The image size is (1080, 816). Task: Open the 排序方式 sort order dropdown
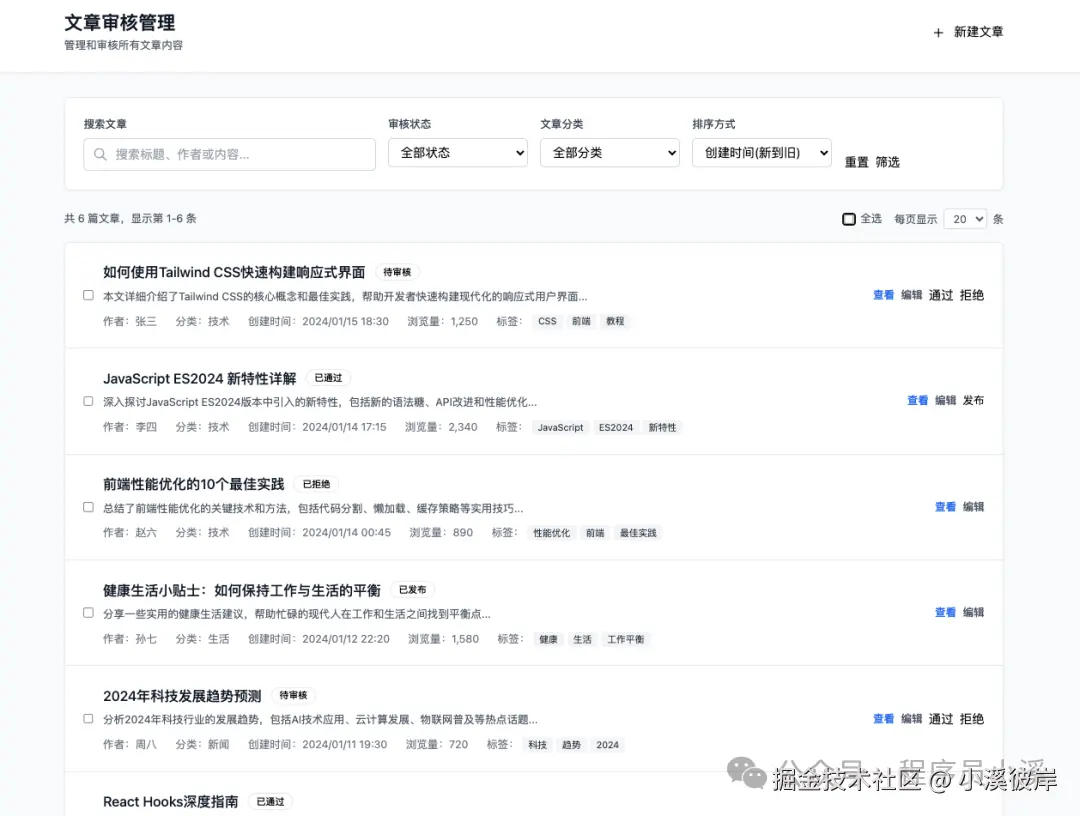coord(761,153)
